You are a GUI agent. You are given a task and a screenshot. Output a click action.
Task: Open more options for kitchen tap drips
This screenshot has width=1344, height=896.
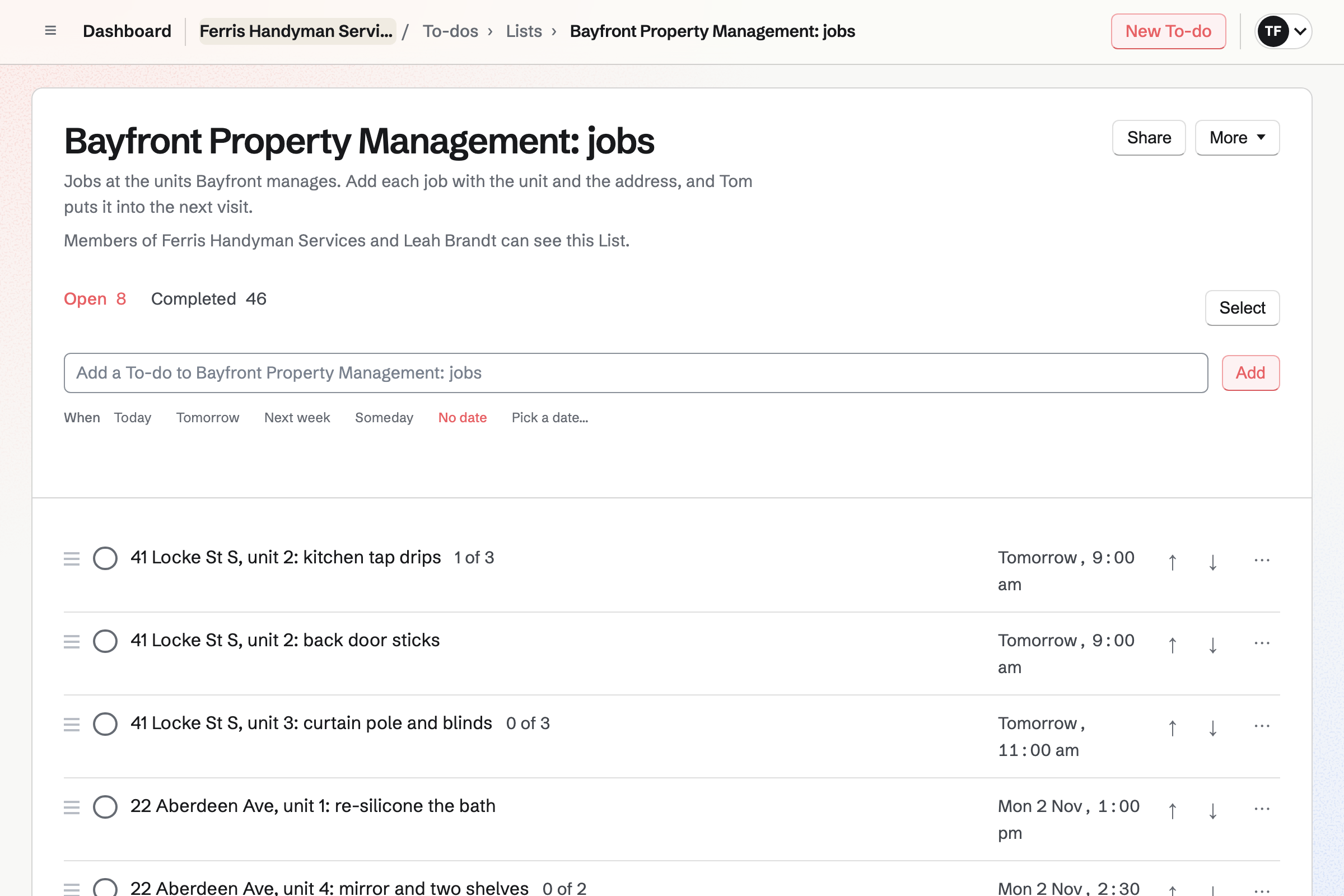[1262, 560]
